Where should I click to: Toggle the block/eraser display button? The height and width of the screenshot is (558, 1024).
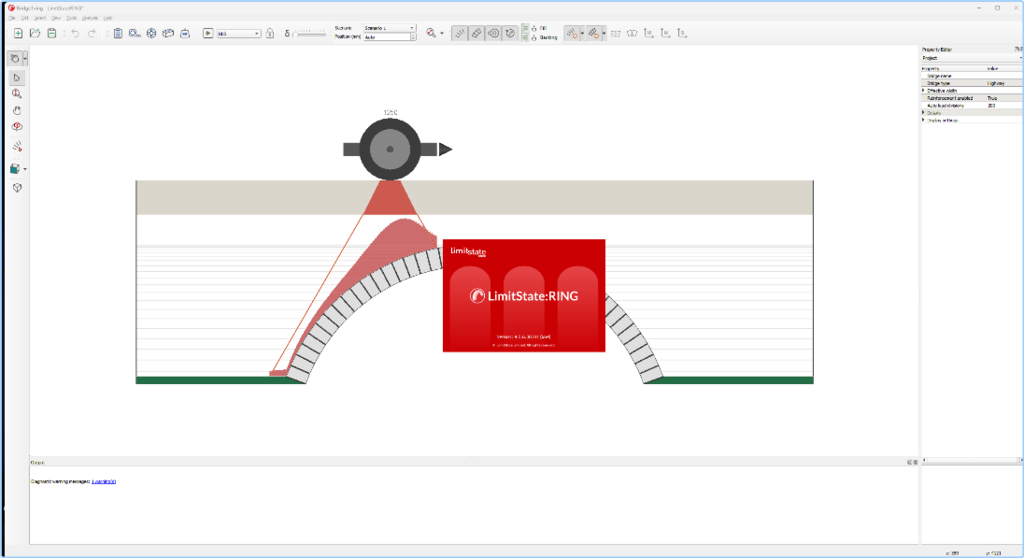477,33
